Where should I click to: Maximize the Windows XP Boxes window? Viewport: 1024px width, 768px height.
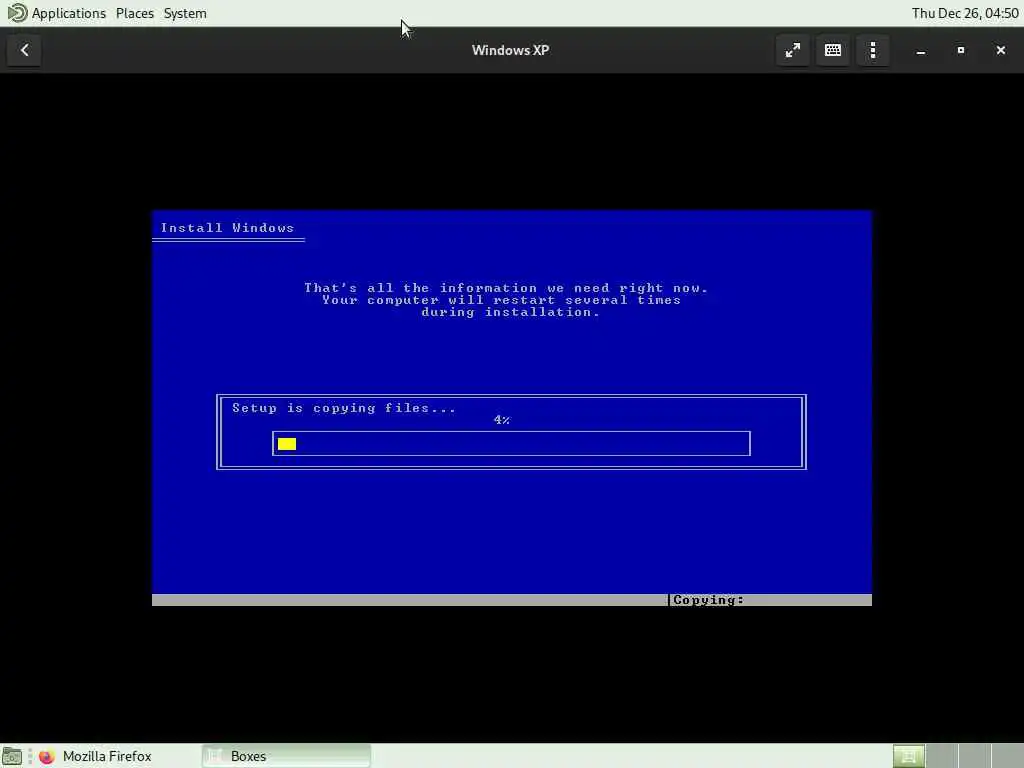tap(961, 50)
